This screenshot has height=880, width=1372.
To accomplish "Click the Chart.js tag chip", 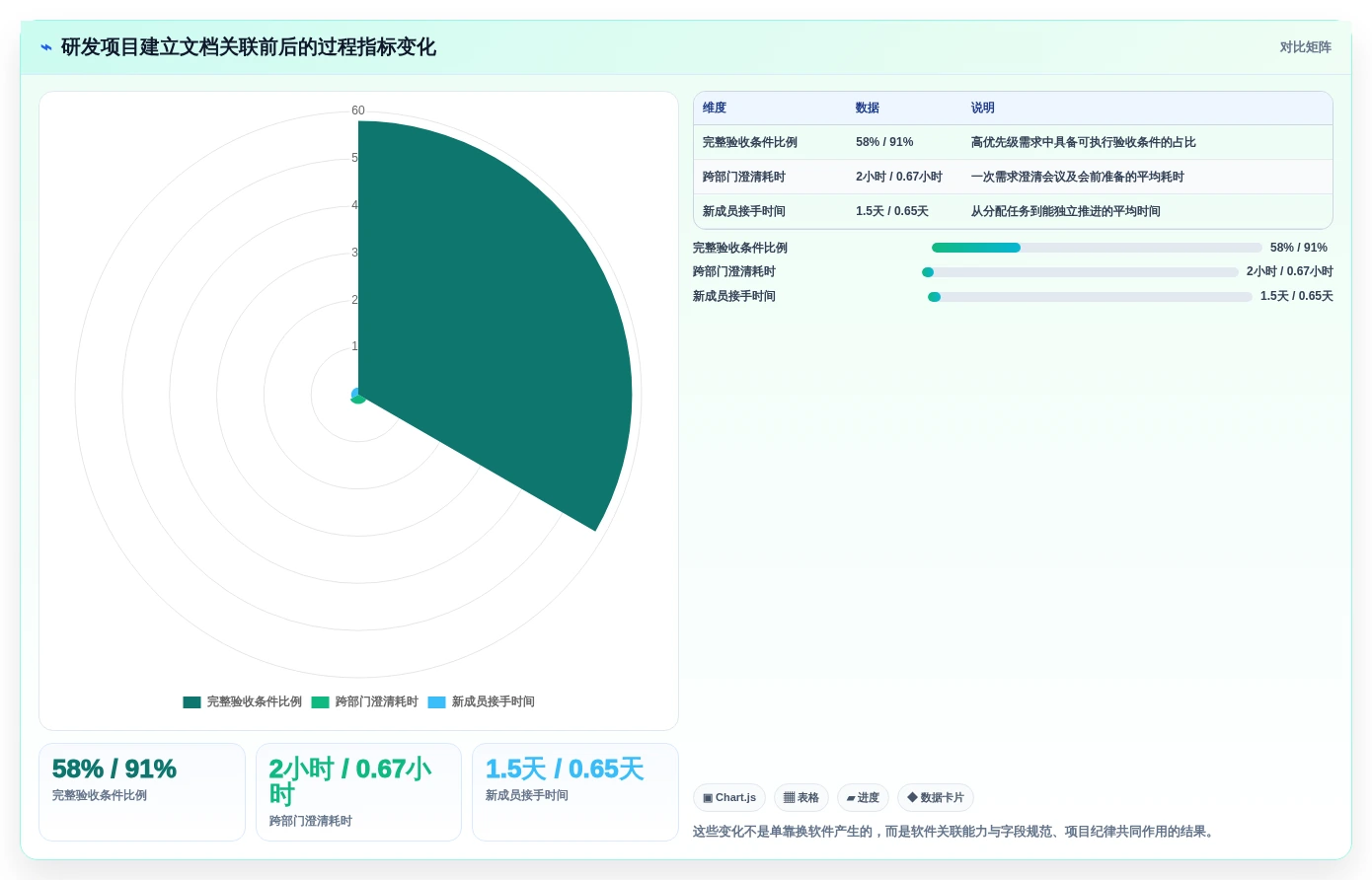I will tap(729, 798).
